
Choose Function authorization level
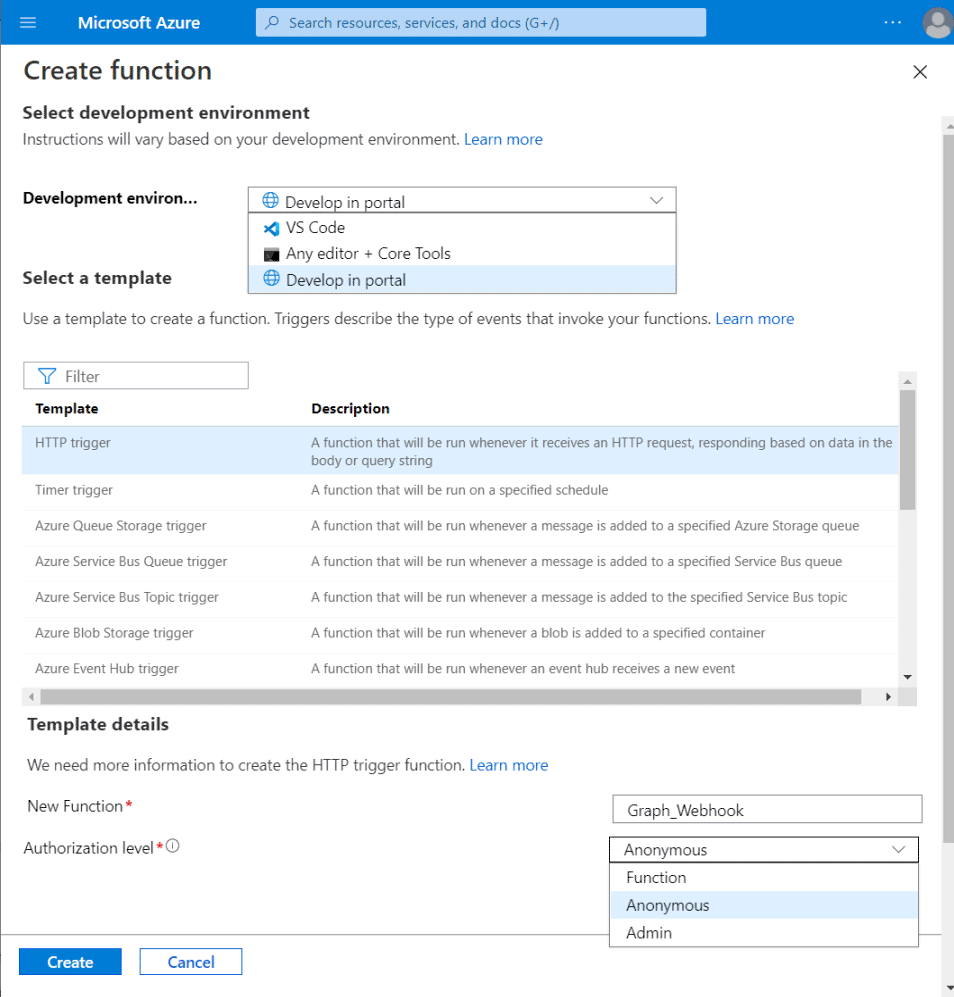click(764, 877)
